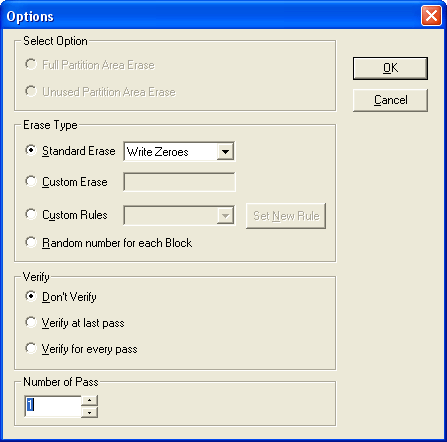Click the OK button

[x=390, y=68]
